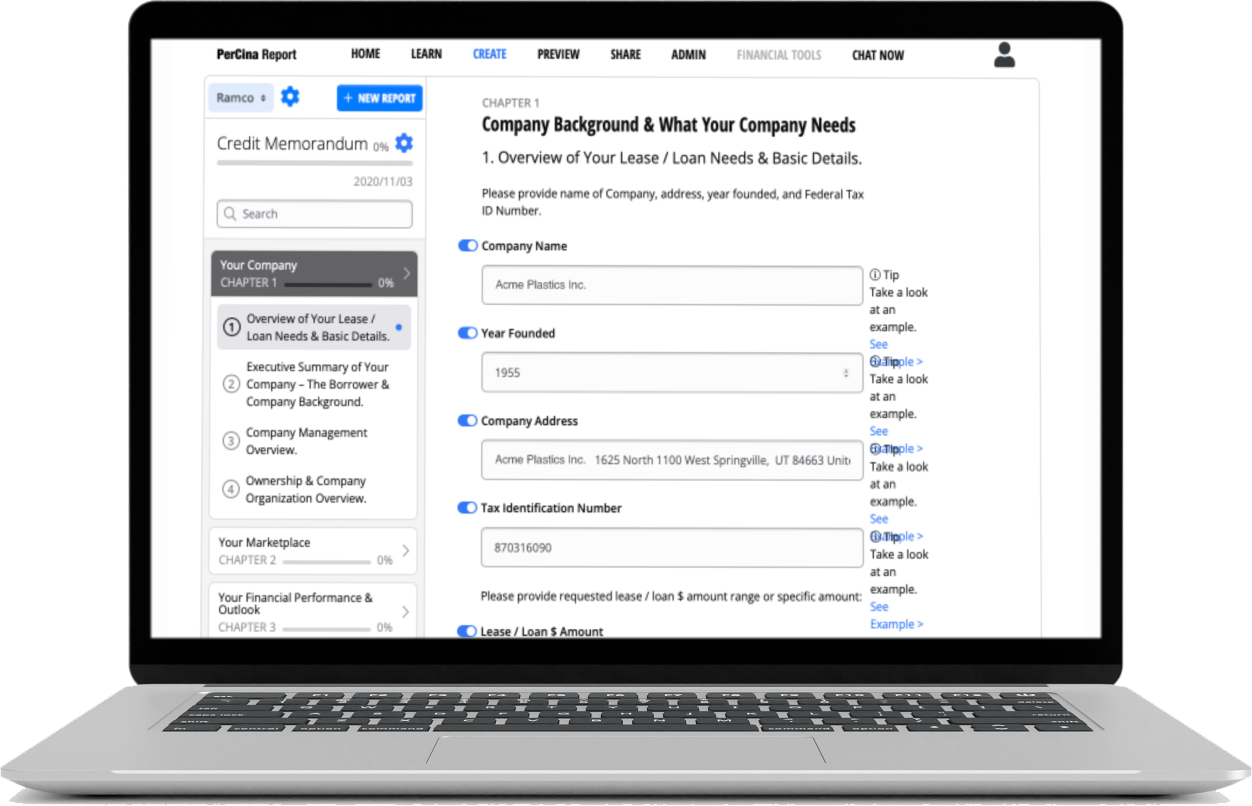
Task: Open the Ramco company dropdown
Action: tap(241, 98)
